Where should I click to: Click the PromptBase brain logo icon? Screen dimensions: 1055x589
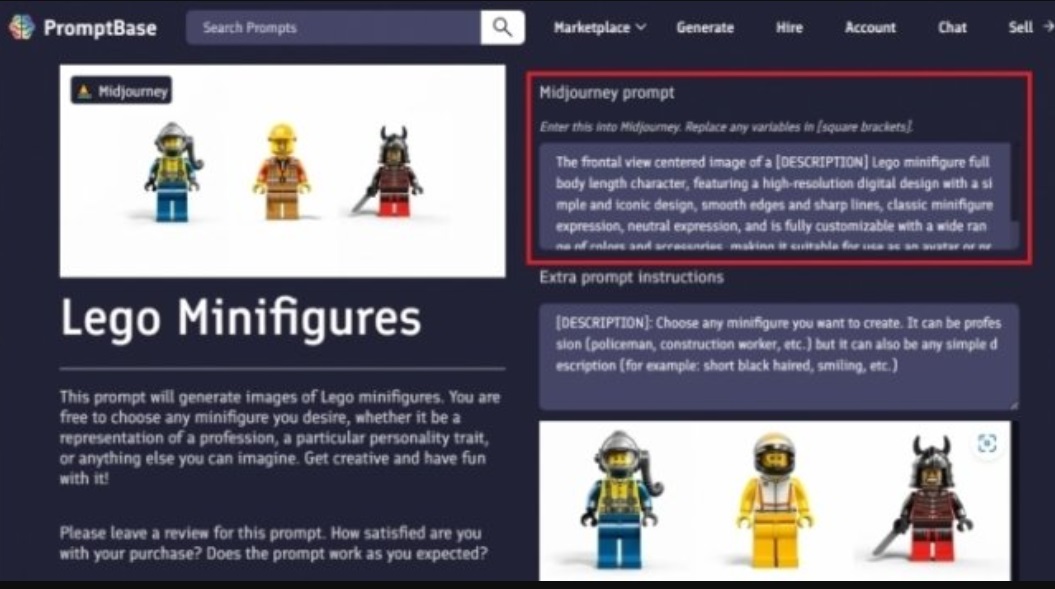pos(22,28)
